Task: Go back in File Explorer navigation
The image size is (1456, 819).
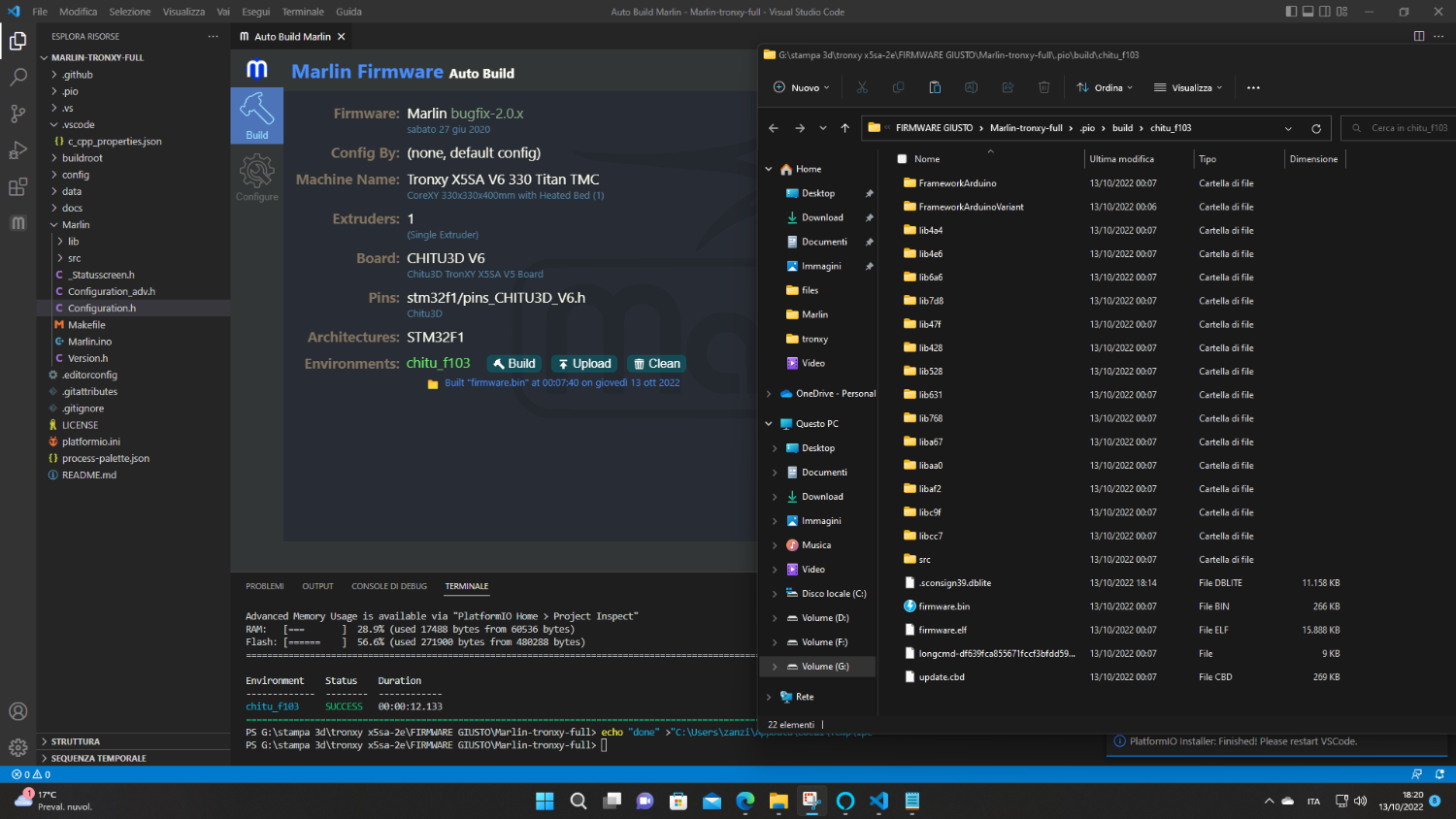Action: click(x=774, y=128)
